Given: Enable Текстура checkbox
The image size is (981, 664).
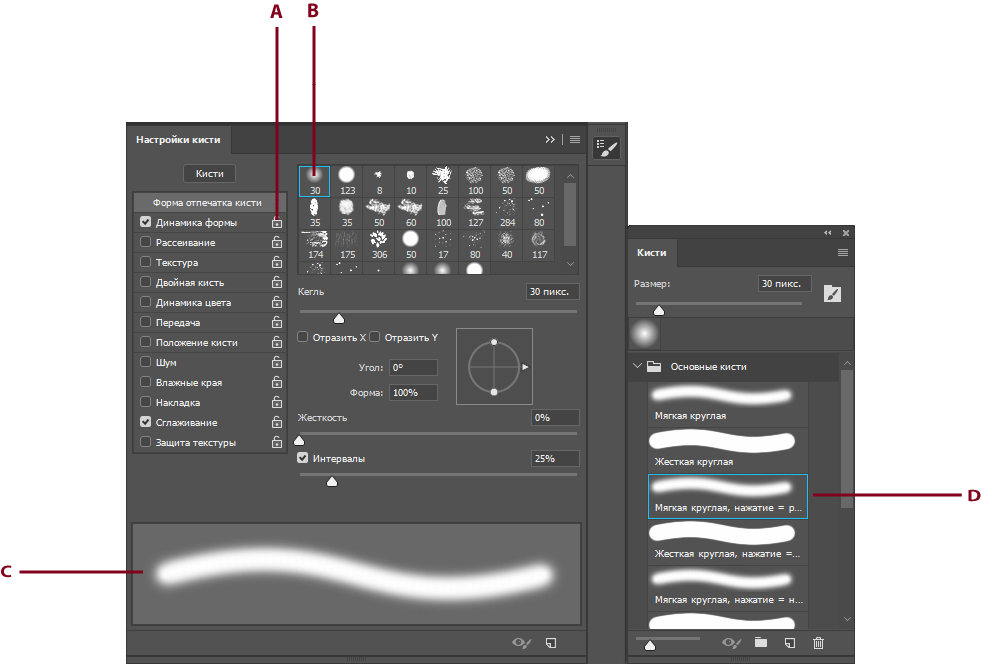Looking at the screenshot, I should point(146,262).
